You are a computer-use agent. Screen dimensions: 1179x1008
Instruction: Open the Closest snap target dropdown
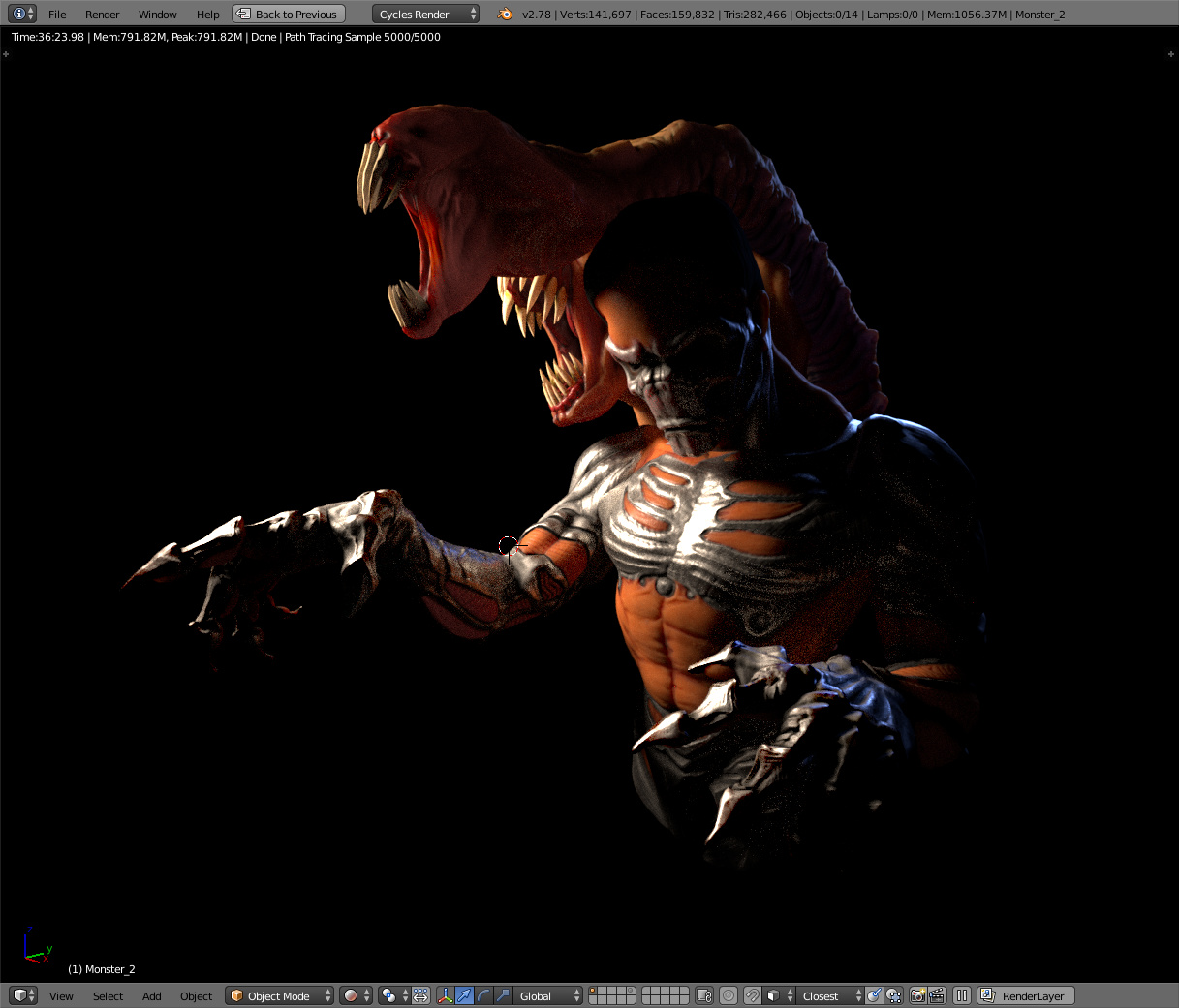tap(830, 995)
